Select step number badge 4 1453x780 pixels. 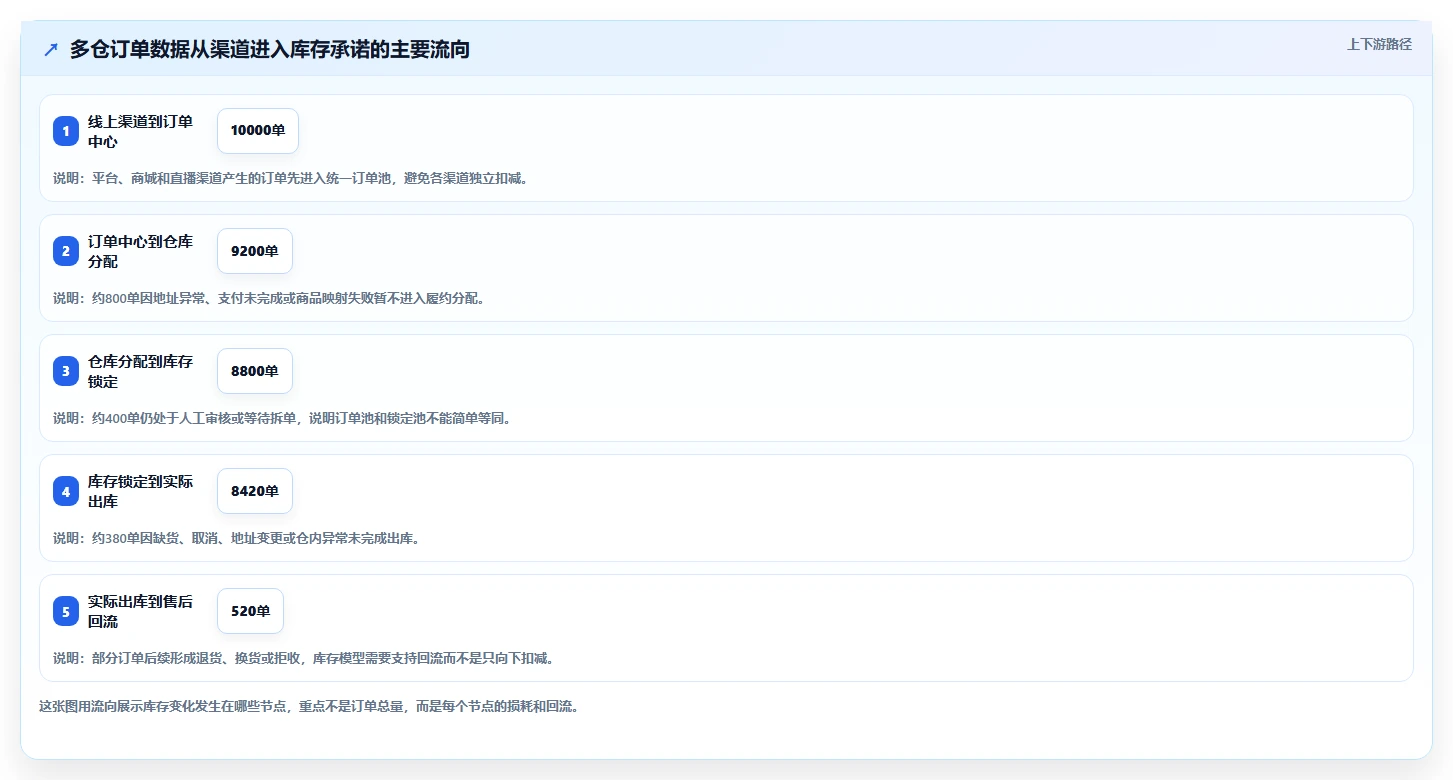click(66, 491)
